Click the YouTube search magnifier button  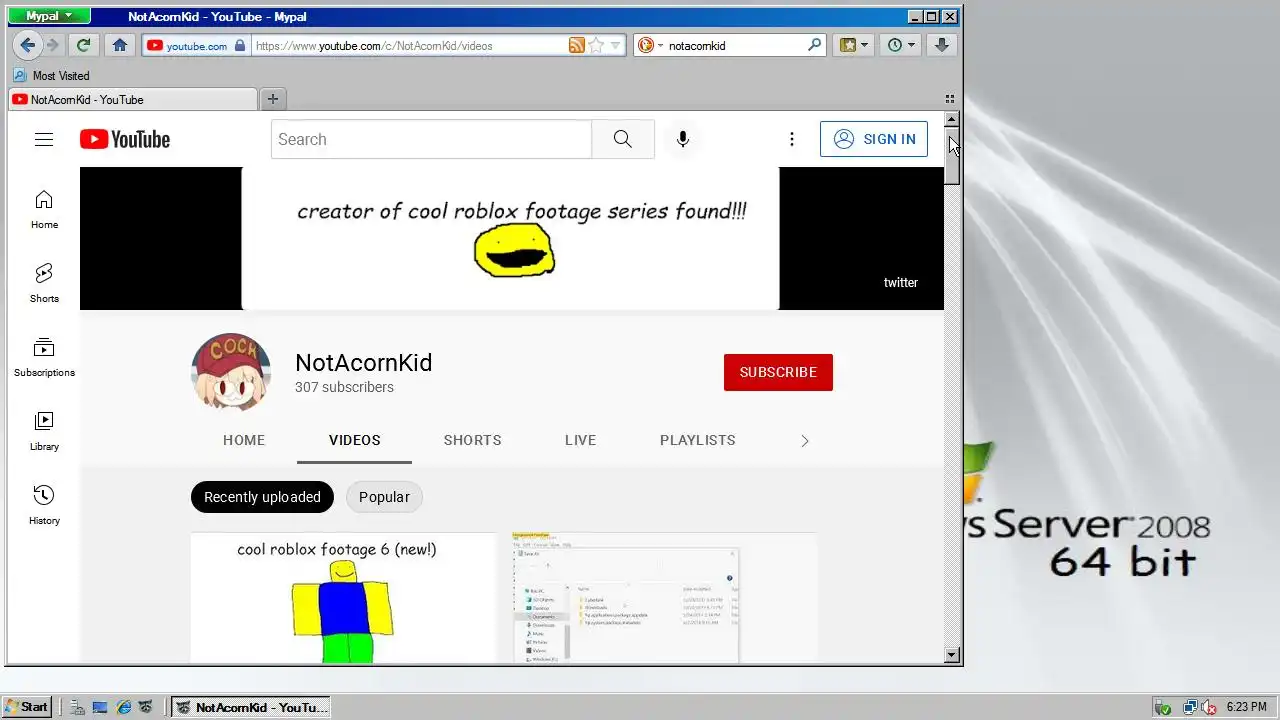click(x=623, y=139)
